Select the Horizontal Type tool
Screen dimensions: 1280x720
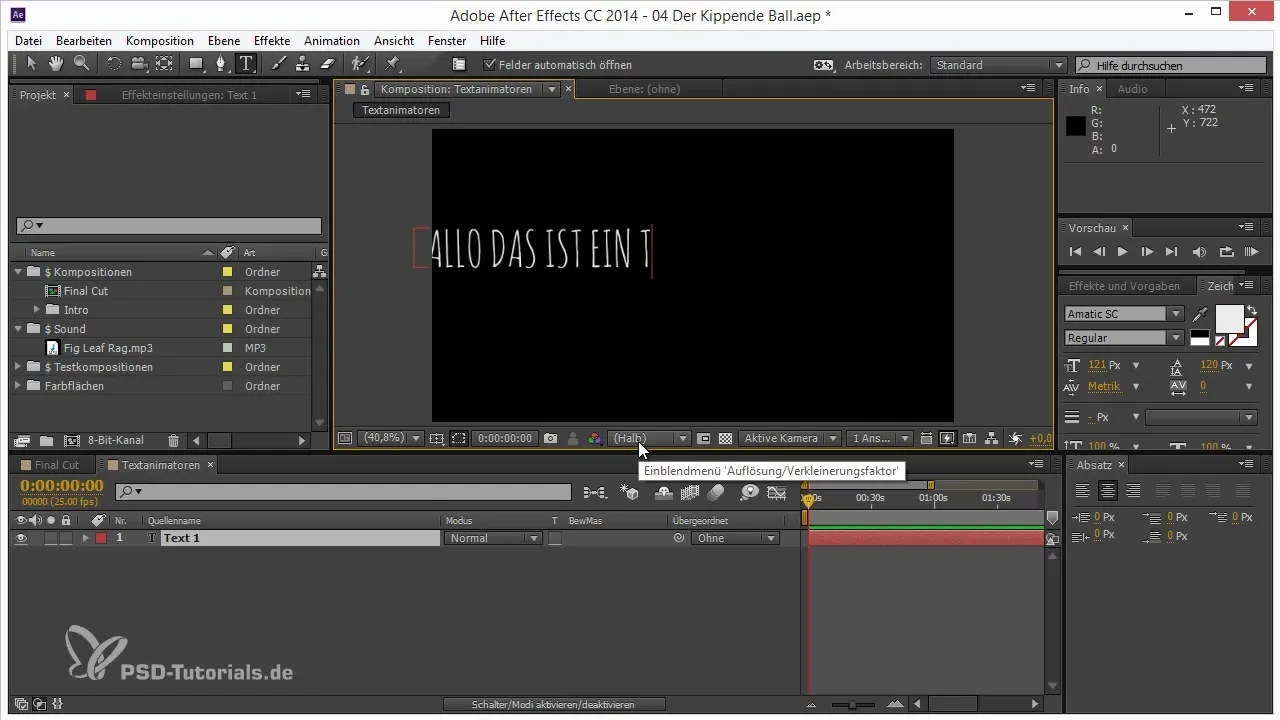pos(246,64)
